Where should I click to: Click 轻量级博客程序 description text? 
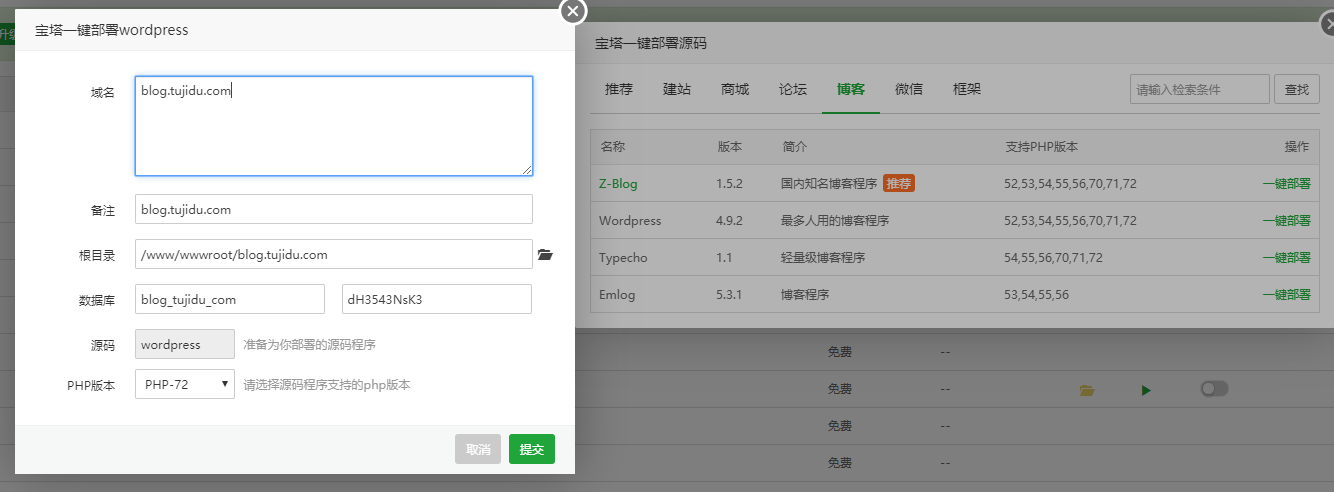[x=823, y=258]
